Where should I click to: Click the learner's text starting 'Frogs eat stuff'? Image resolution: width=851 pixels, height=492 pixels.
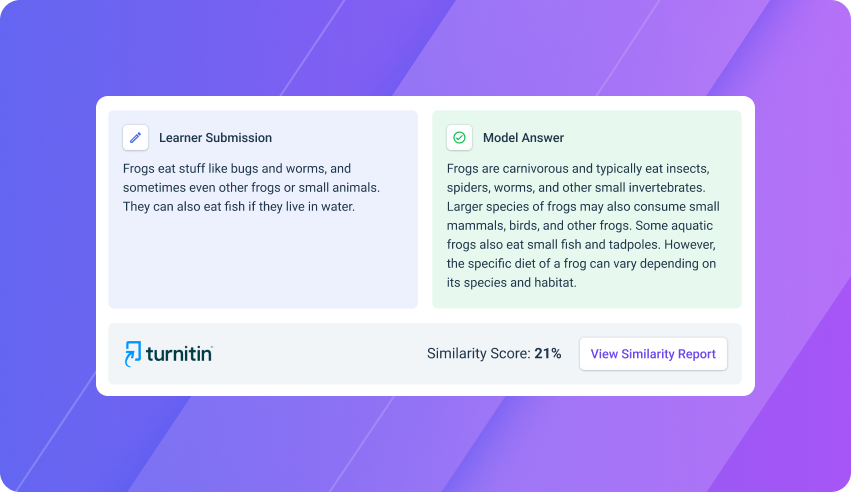(x=251, y=187)
